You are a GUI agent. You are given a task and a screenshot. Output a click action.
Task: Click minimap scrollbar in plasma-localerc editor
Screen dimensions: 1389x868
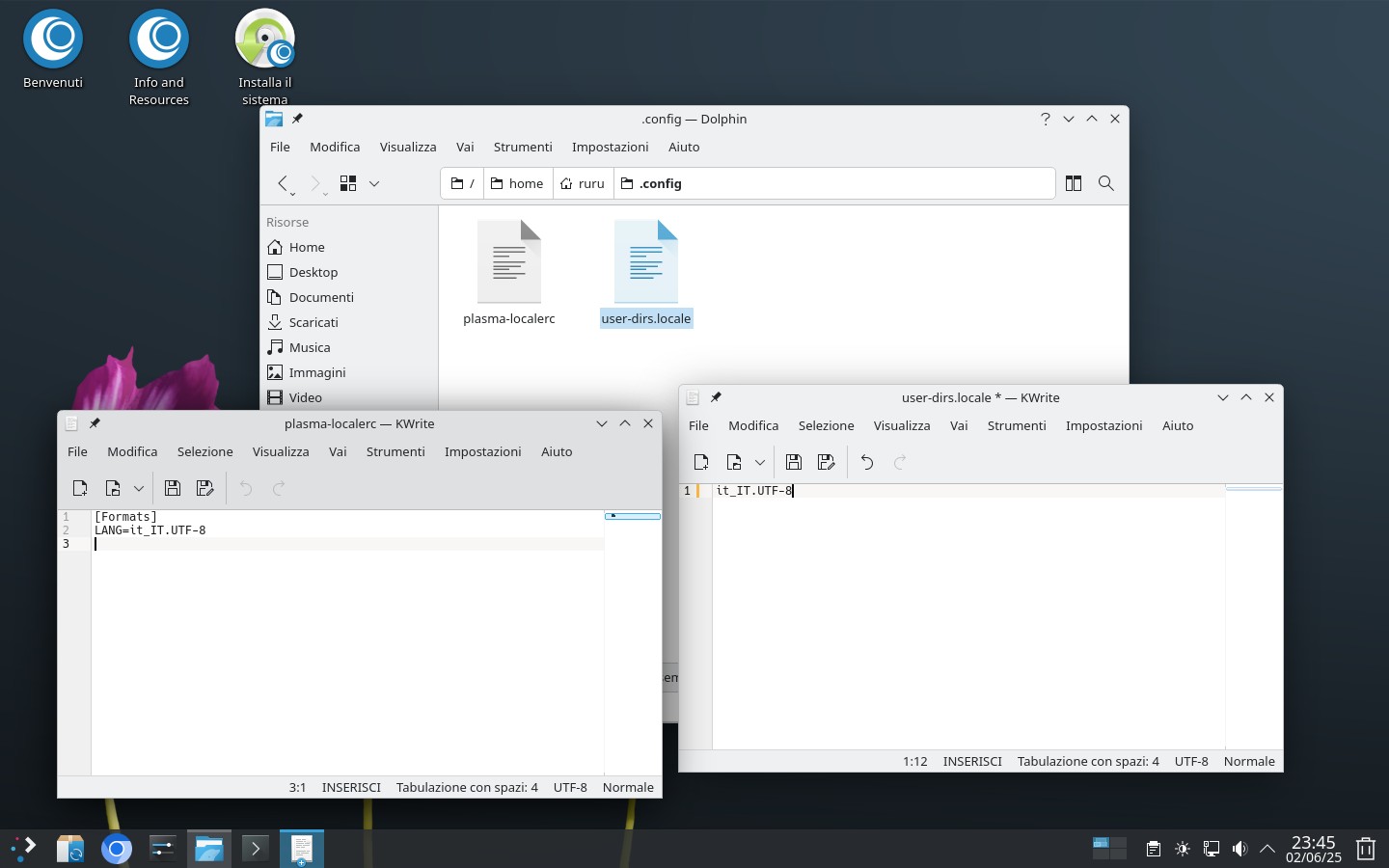[633, 516]
